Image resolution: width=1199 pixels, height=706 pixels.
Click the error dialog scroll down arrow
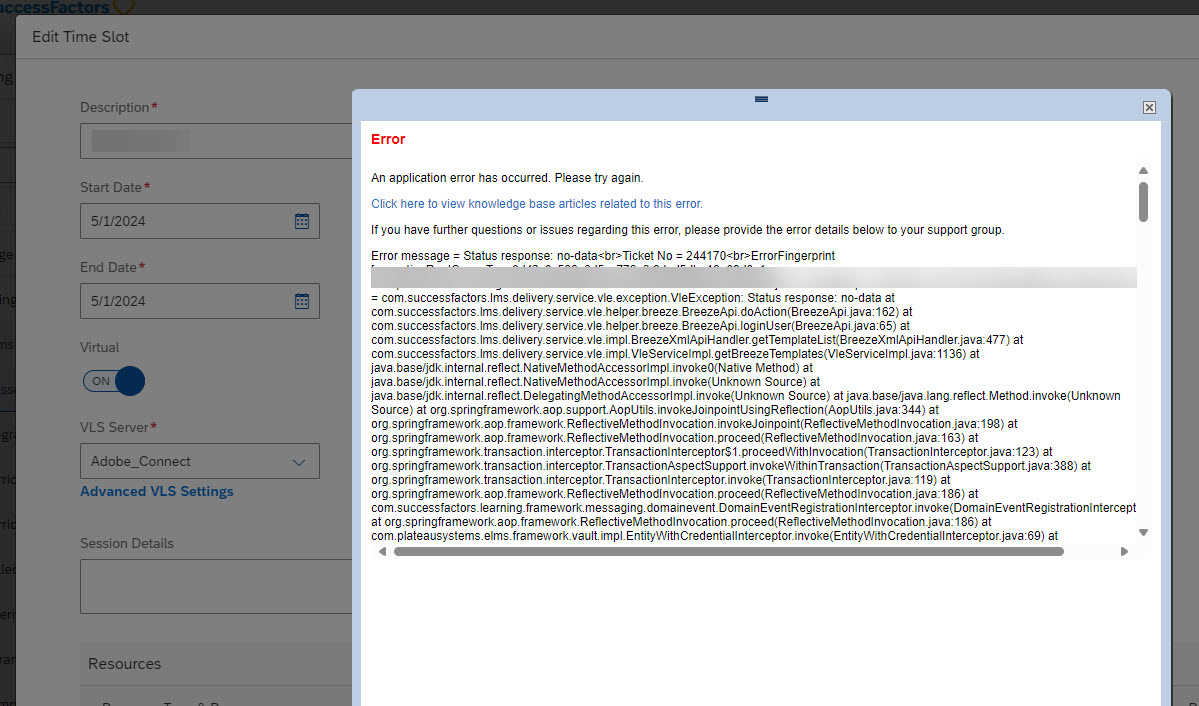pos(1143,532)
